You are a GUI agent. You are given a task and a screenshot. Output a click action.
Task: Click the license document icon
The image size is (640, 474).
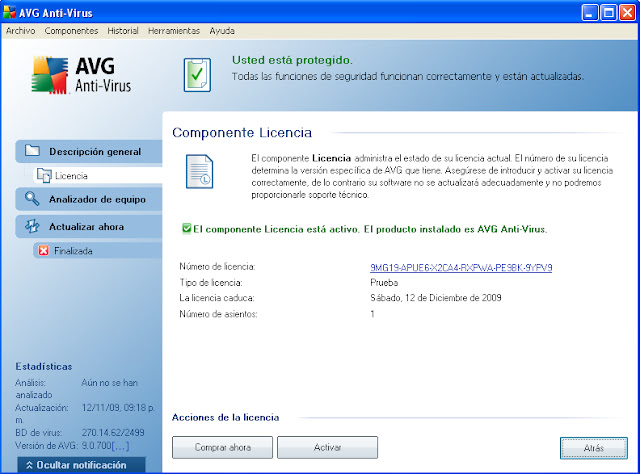pos(200,171)
